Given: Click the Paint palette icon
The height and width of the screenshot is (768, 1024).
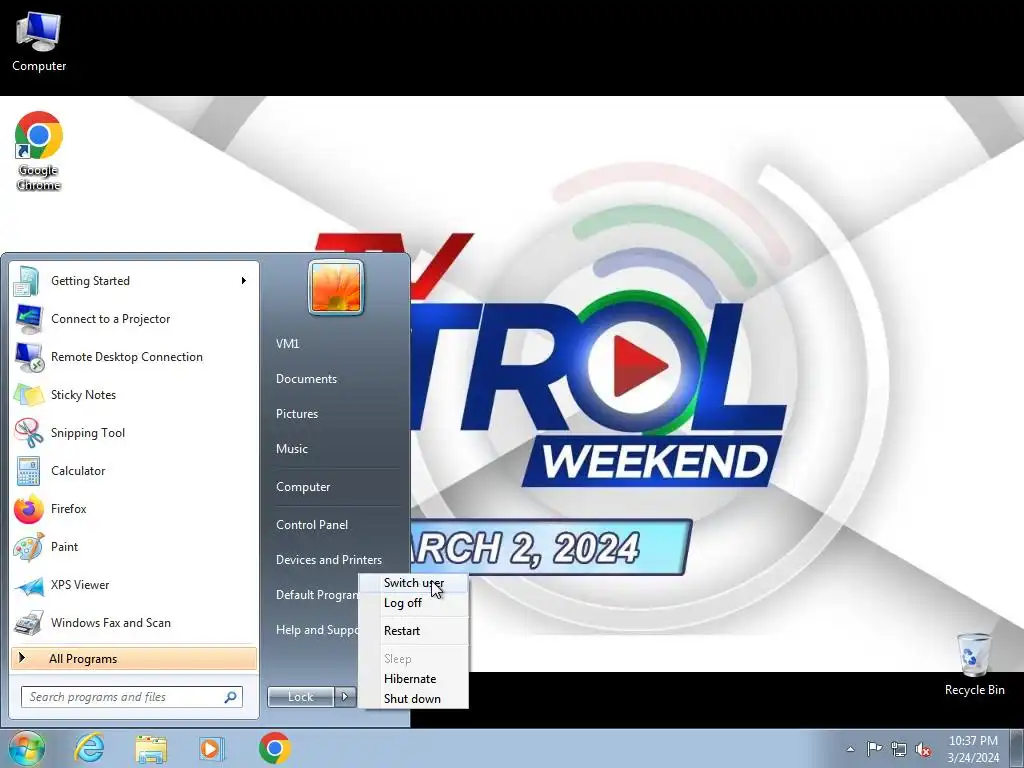Looking at the screenshot, I should (28, 547).
